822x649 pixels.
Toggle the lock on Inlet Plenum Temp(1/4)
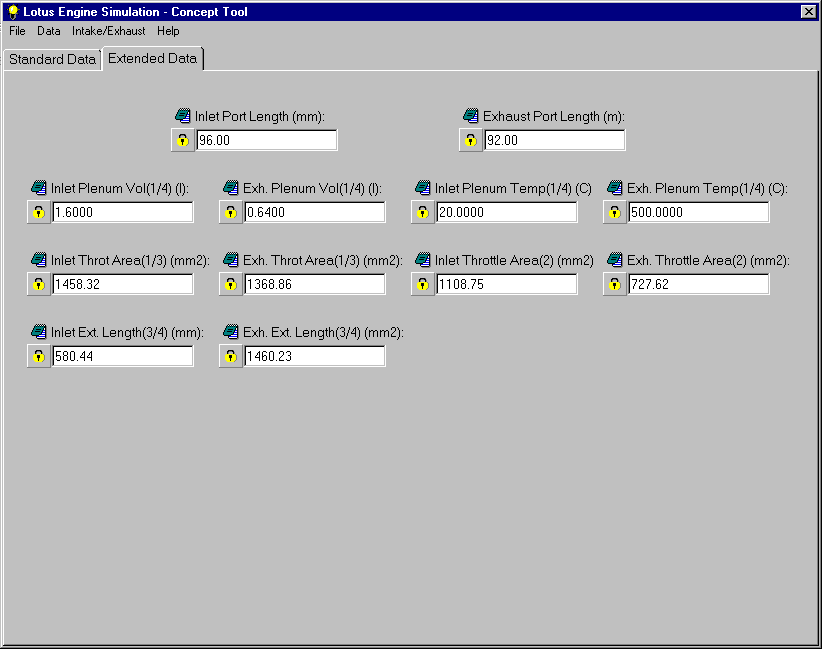pyautogui.click(x=423, y=212)
